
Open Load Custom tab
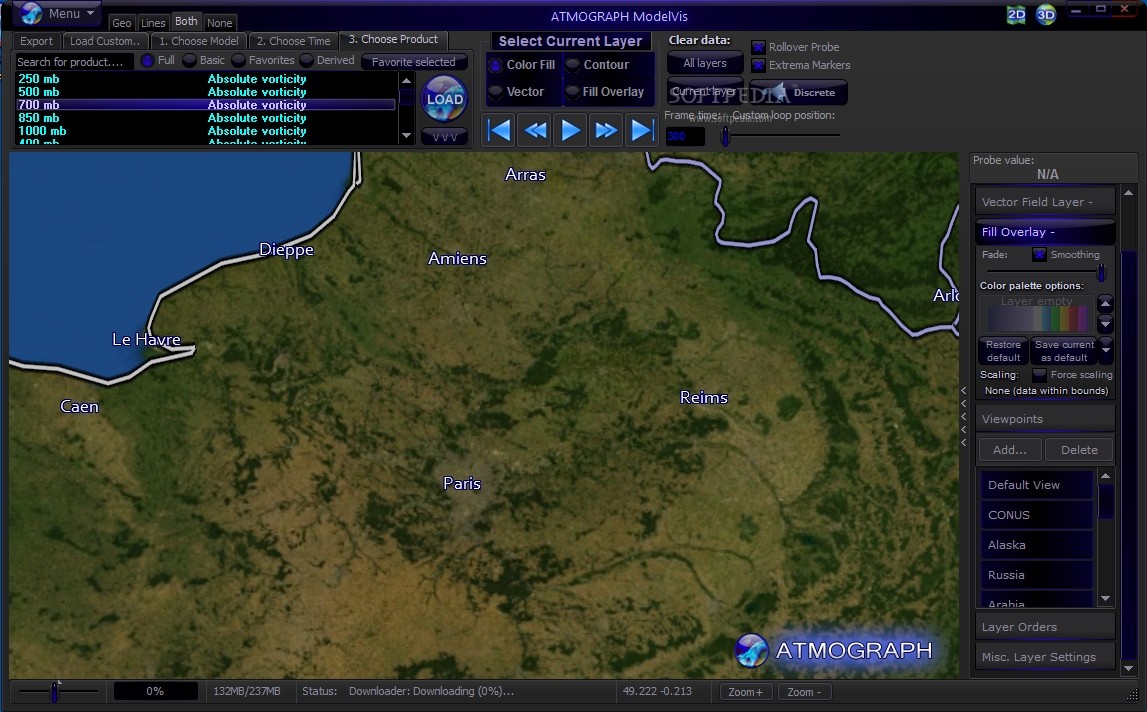[x=105, y=41]
